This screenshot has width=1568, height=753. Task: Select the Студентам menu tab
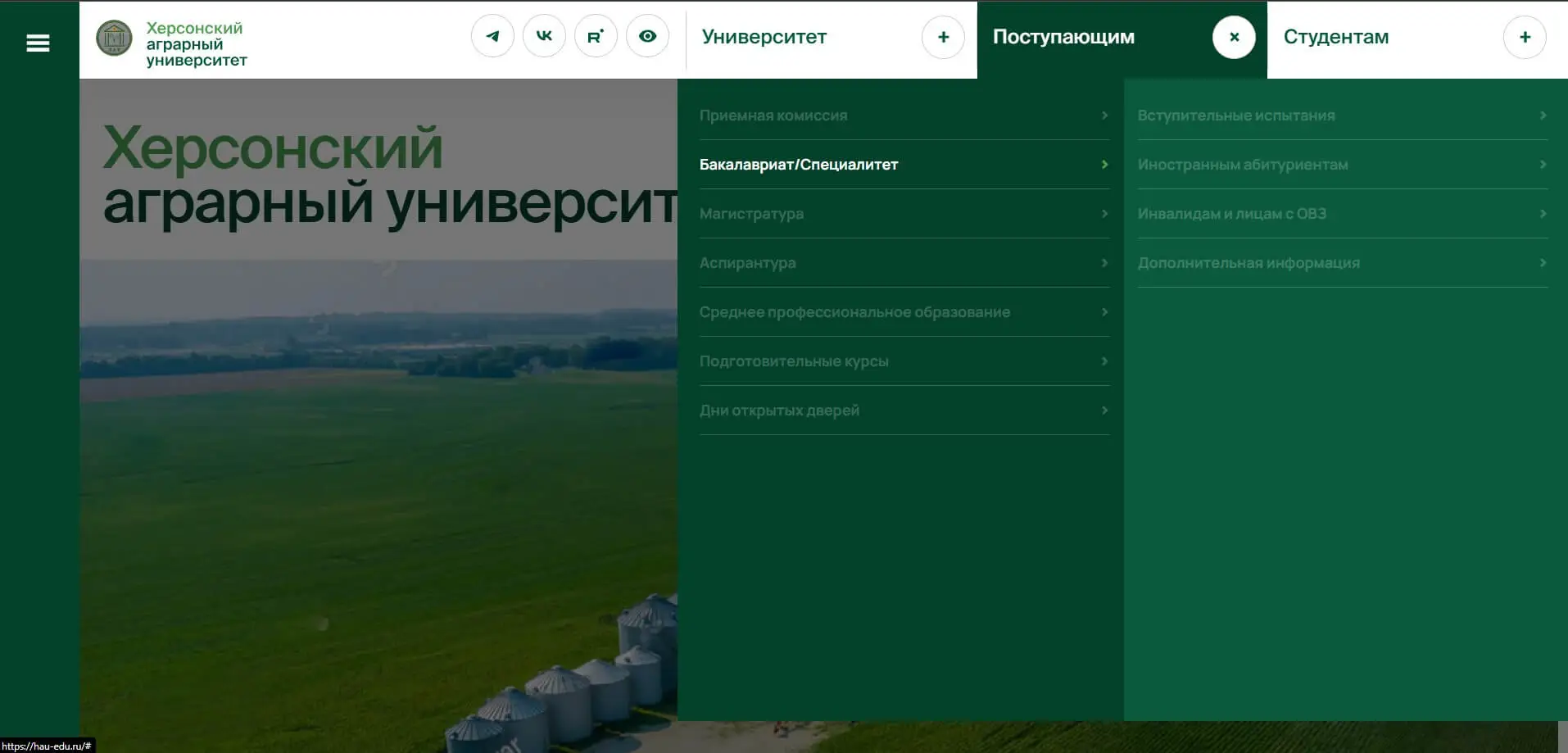[1336, 37]
